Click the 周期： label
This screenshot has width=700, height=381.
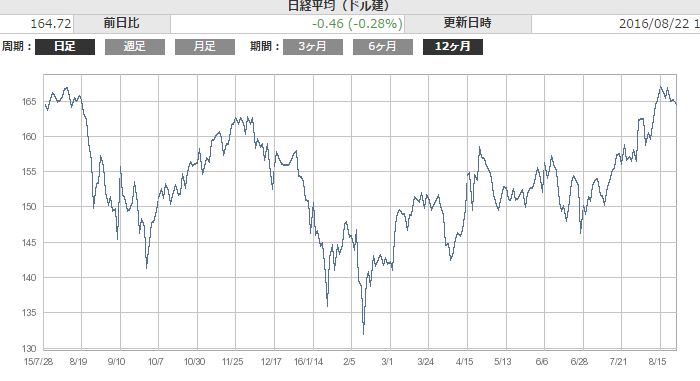[17, 46]
